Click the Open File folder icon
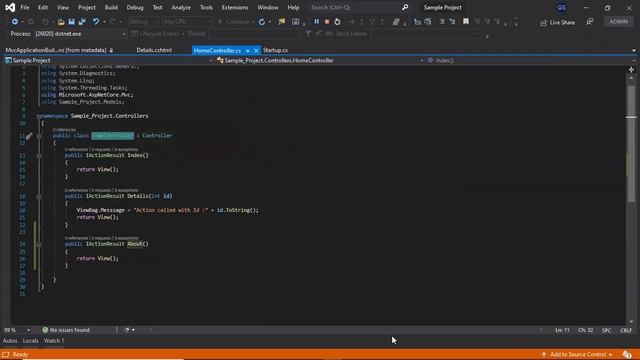The image size is (640, 360). (x=61, y=22)
